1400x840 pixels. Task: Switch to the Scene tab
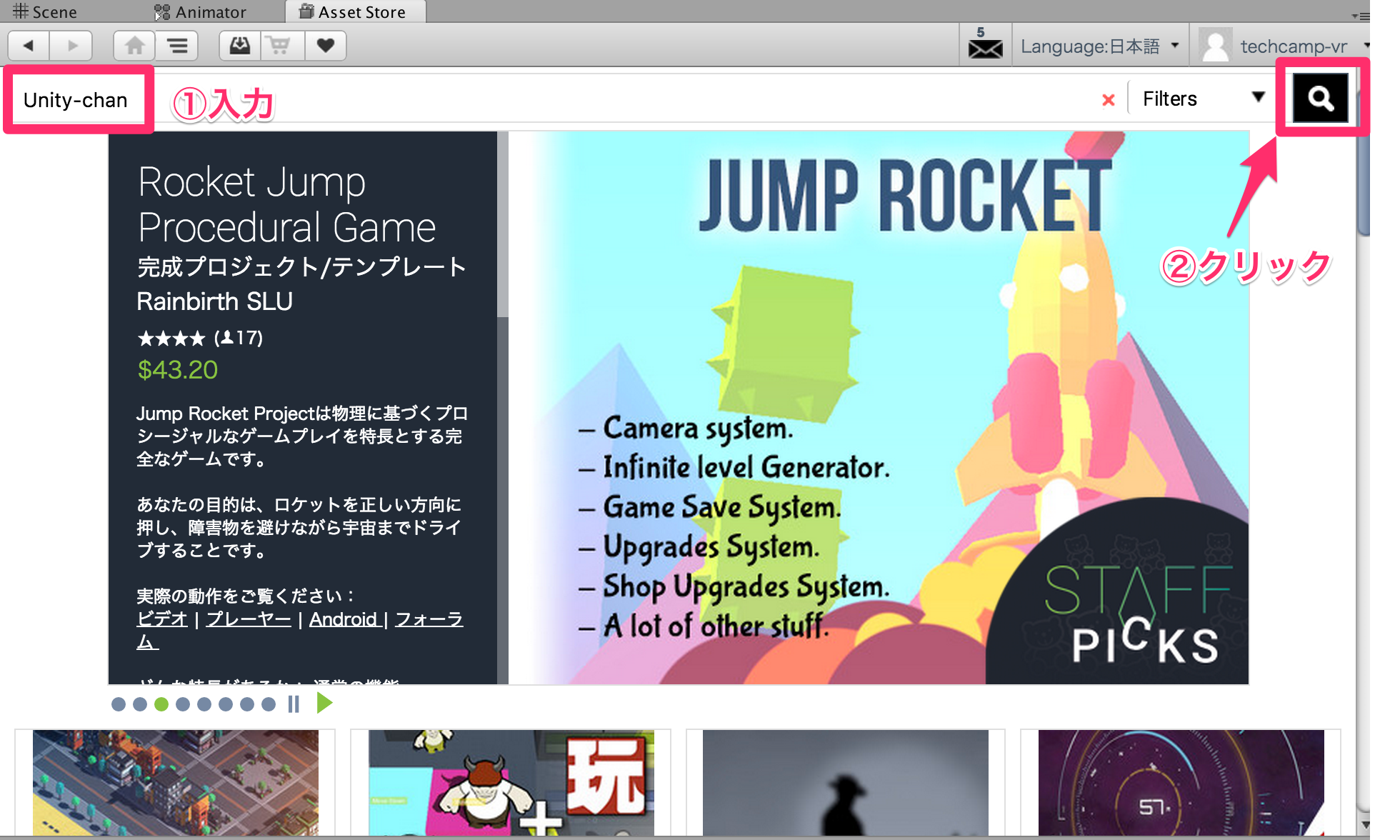45,11
